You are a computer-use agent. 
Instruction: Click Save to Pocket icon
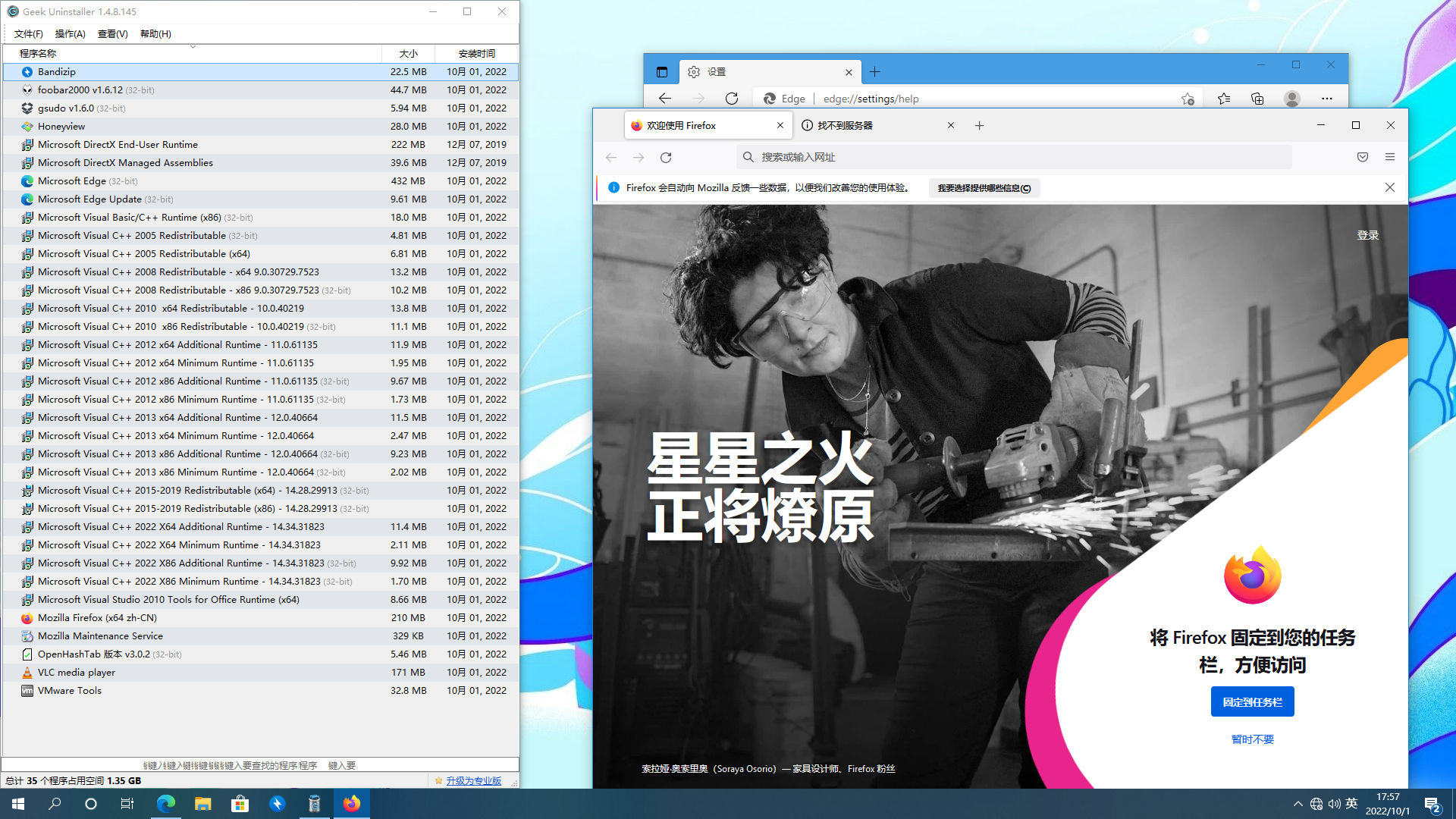[x=1362, y=157]
